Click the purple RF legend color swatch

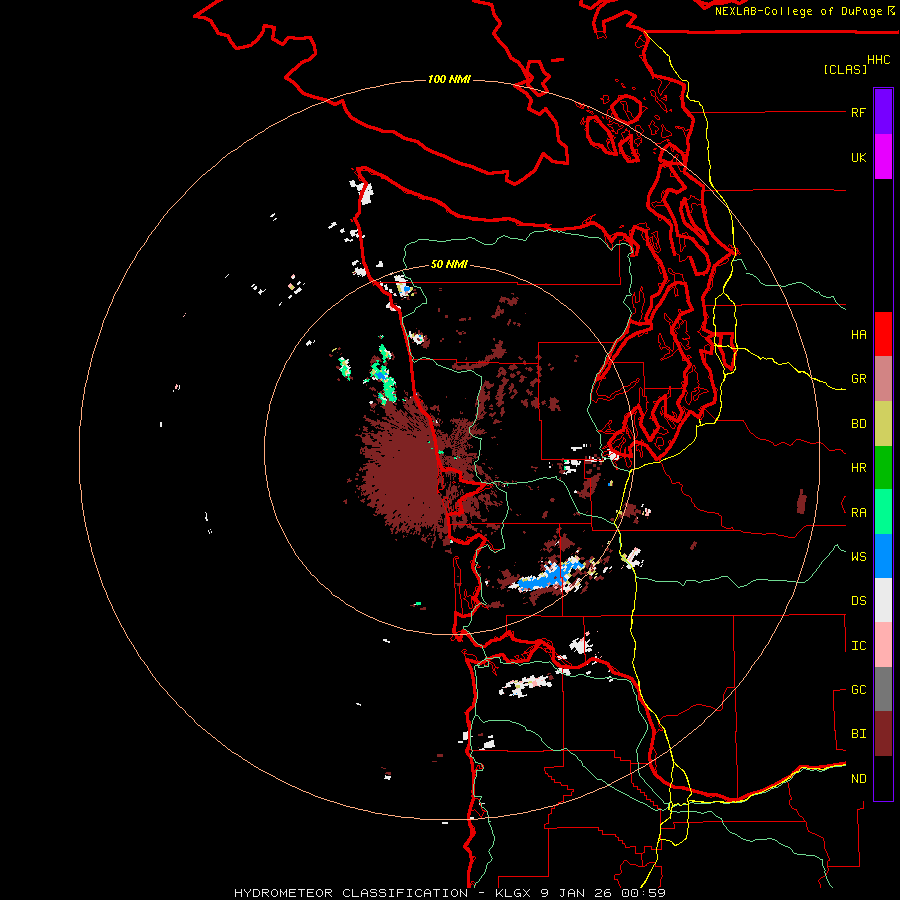pyautogui.click(x=883, y=111)
